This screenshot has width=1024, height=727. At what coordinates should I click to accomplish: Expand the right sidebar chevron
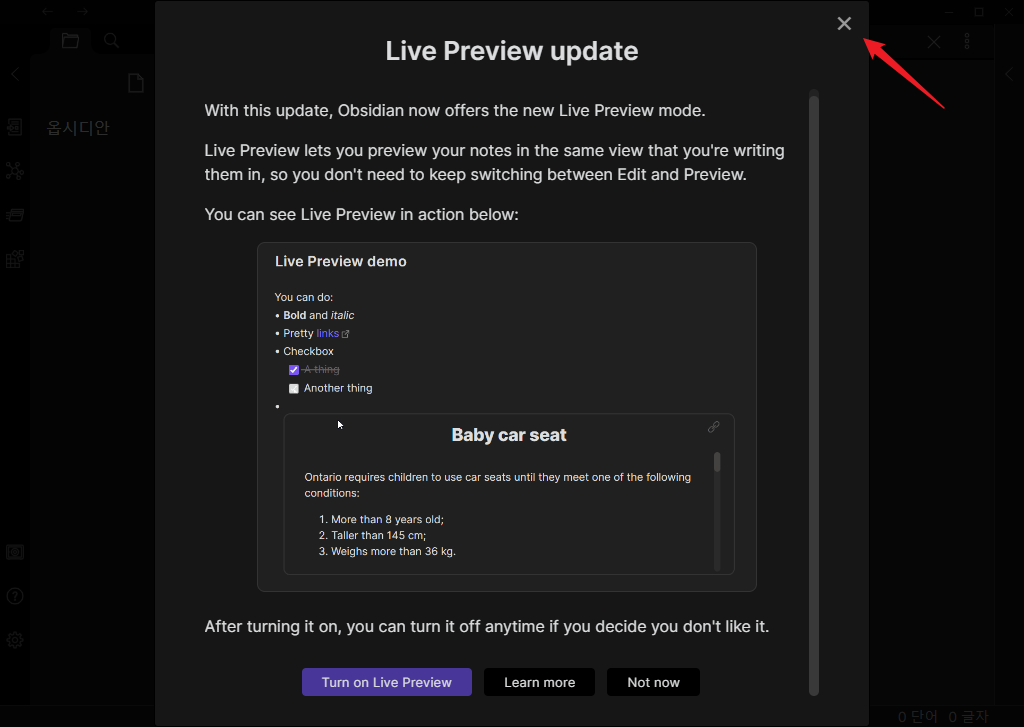pos(1010,74)
